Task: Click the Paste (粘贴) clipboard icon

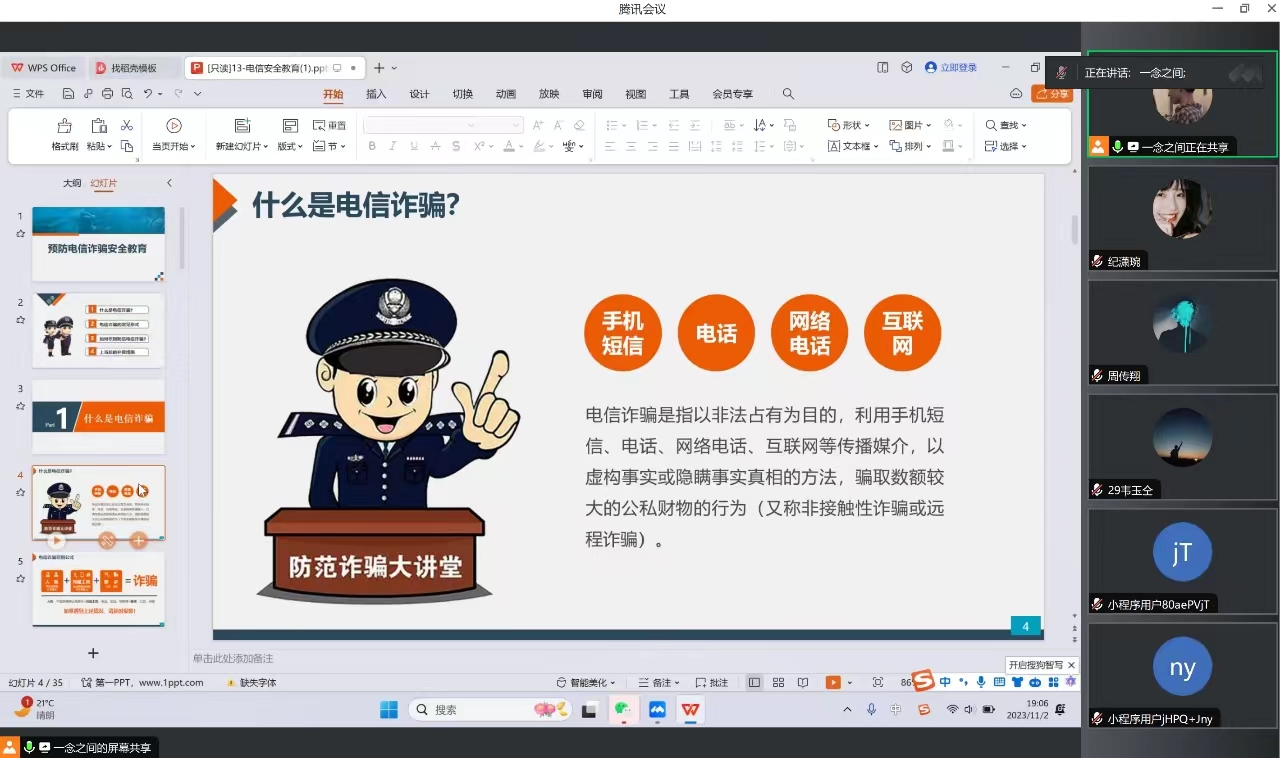Action: click(x=99, y=126)
